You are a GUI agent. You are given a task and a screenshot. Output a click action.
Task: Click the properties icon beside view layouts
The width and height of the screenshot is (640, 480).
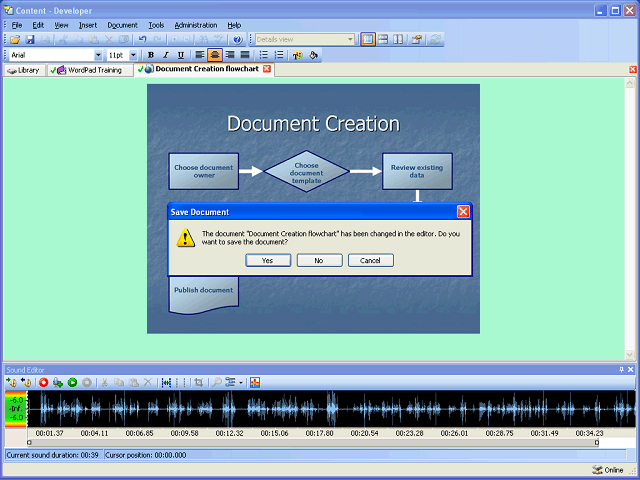point(417,40)
